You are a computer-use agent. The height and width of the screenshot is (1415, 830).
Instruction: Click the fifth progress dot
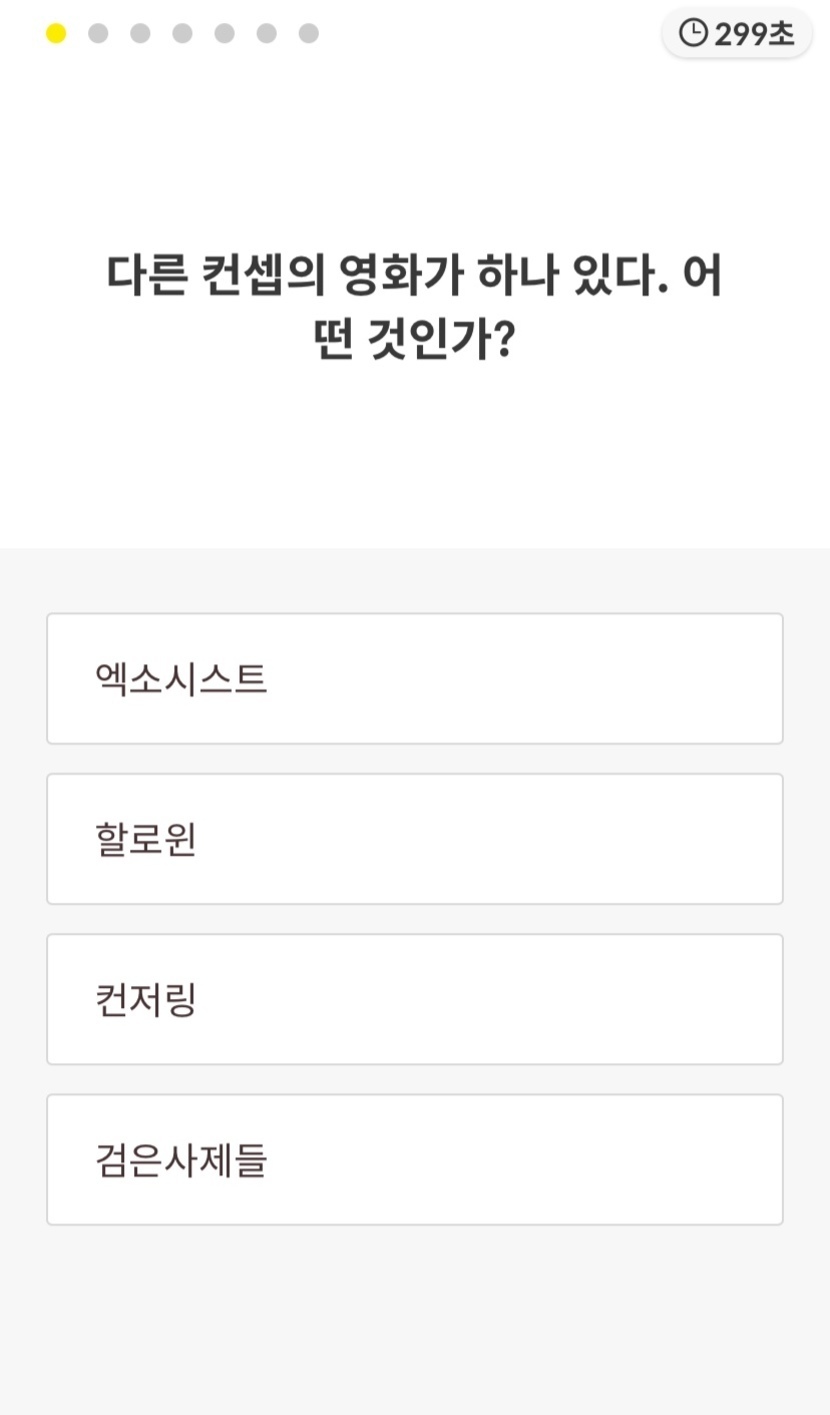point(224,34)
